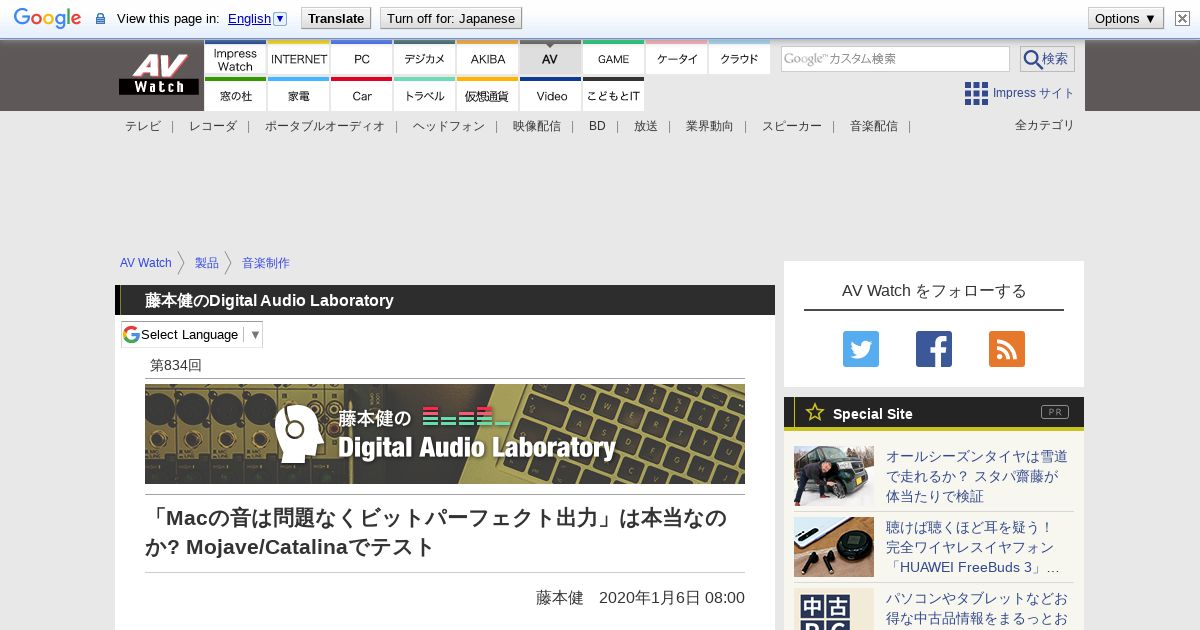1200x630 pixels.
Task: Go to スピーカー category
Action: tap(791, 126)
